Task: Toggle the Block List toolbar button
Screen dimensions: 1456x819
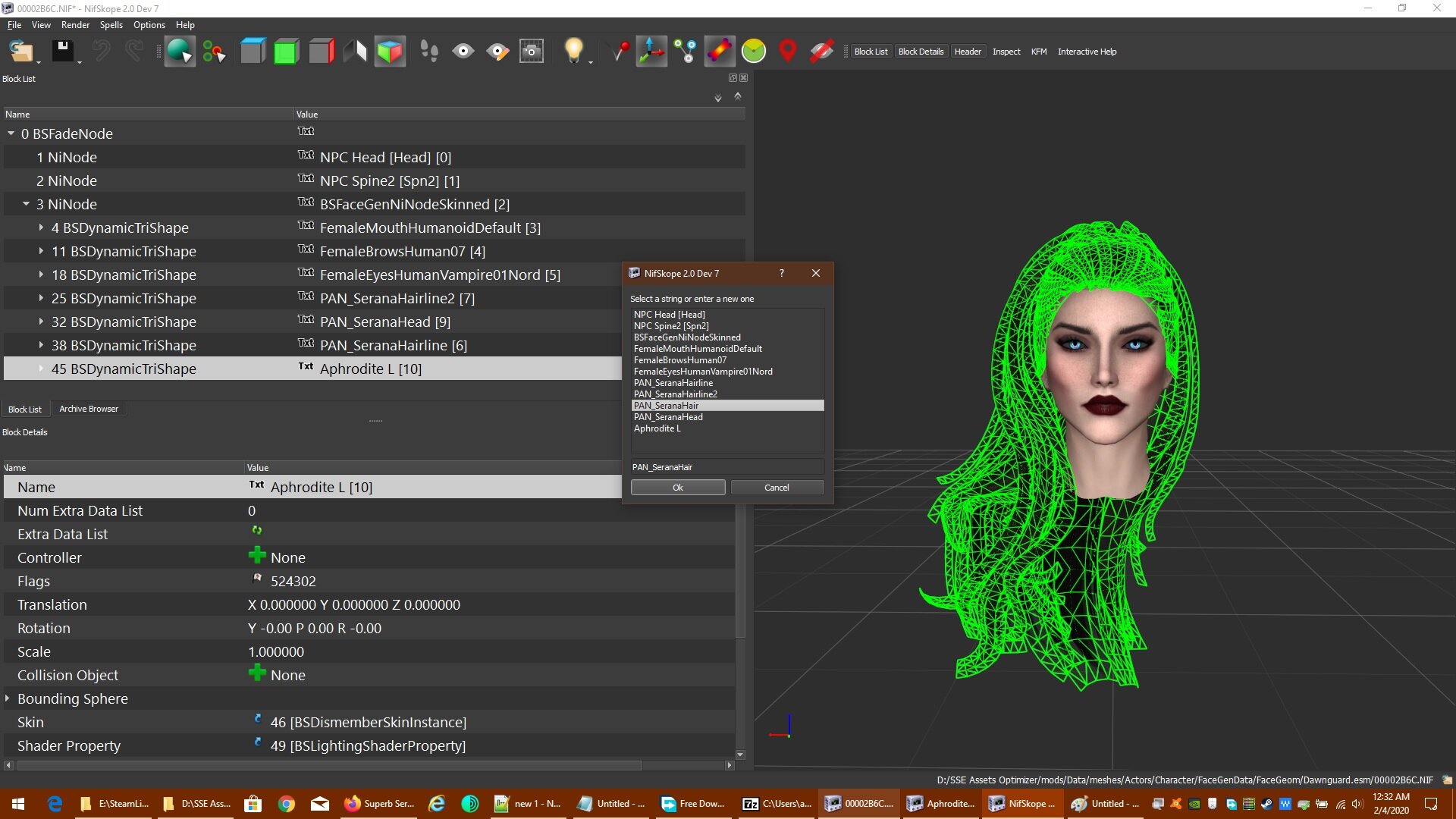Action: pyautogui.click(x=871, y=52)
